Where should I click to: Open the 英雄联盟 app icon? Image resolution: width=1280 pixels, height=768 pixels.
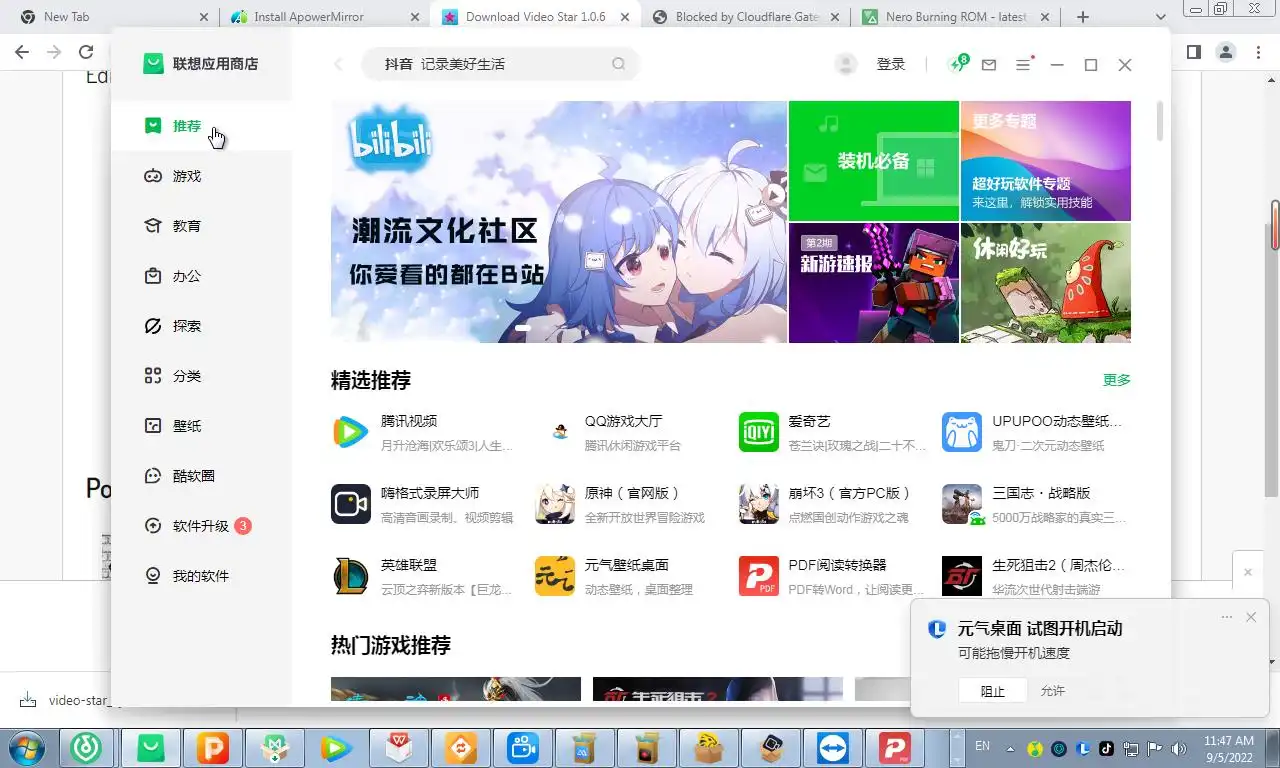pyautogui.click(x=351, y=576)
